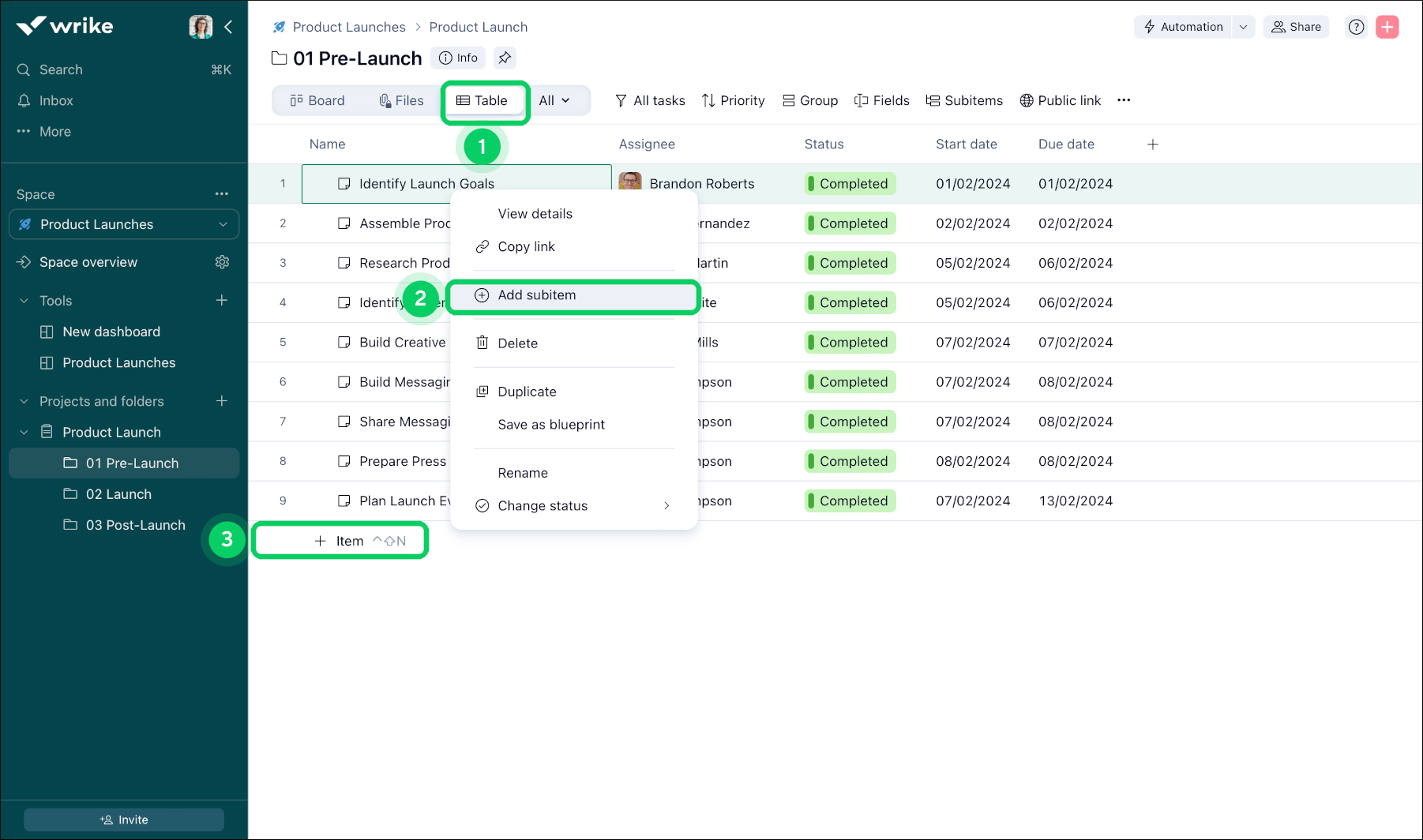Open the Subitems hierarchy icon
This screenshot has width=1423, height=840.
(x=932, y=100)
